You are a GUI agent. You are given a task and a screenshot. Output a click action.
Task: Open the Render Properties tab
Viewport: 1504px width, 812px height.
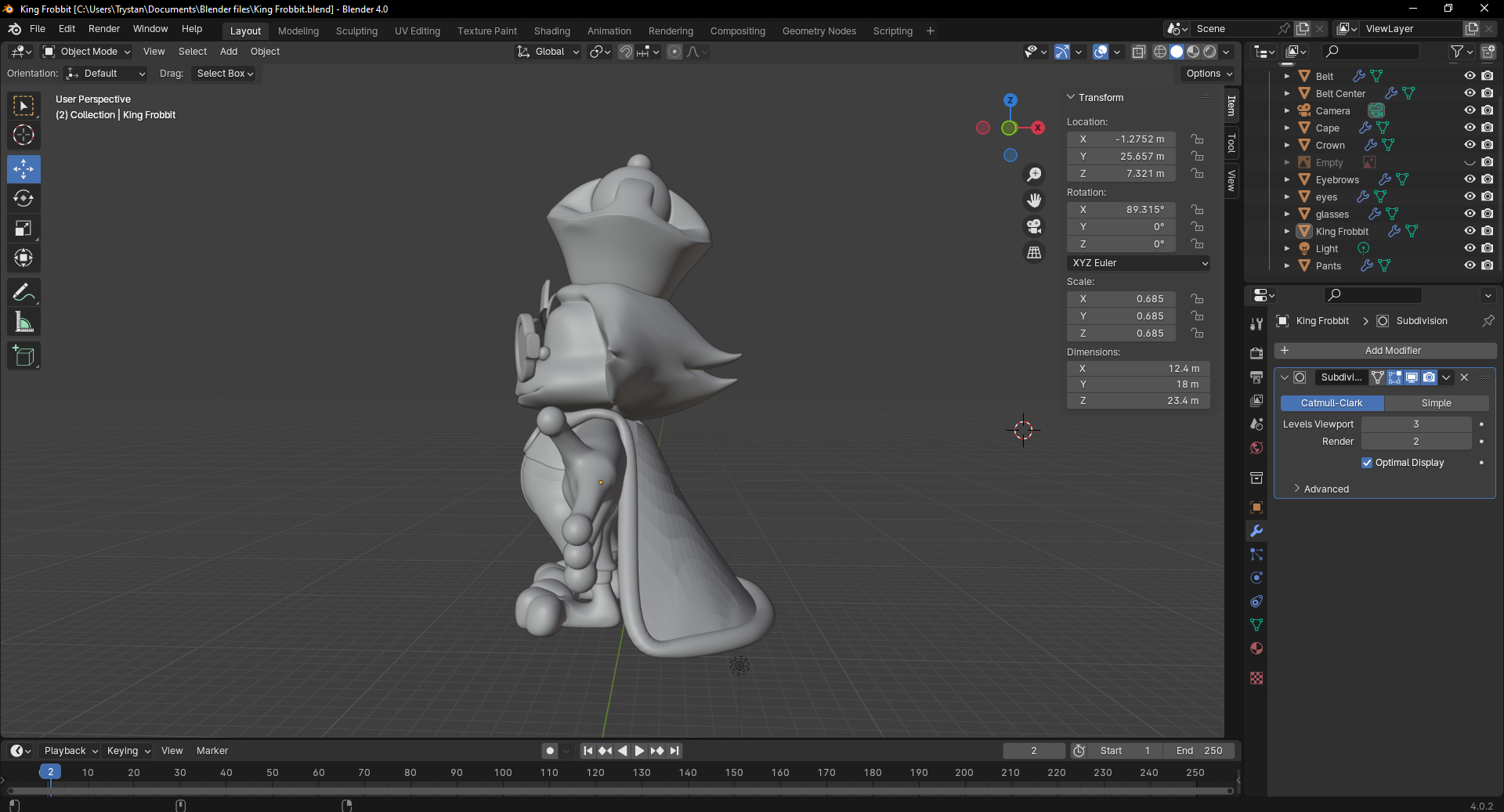coord(1256,353)
